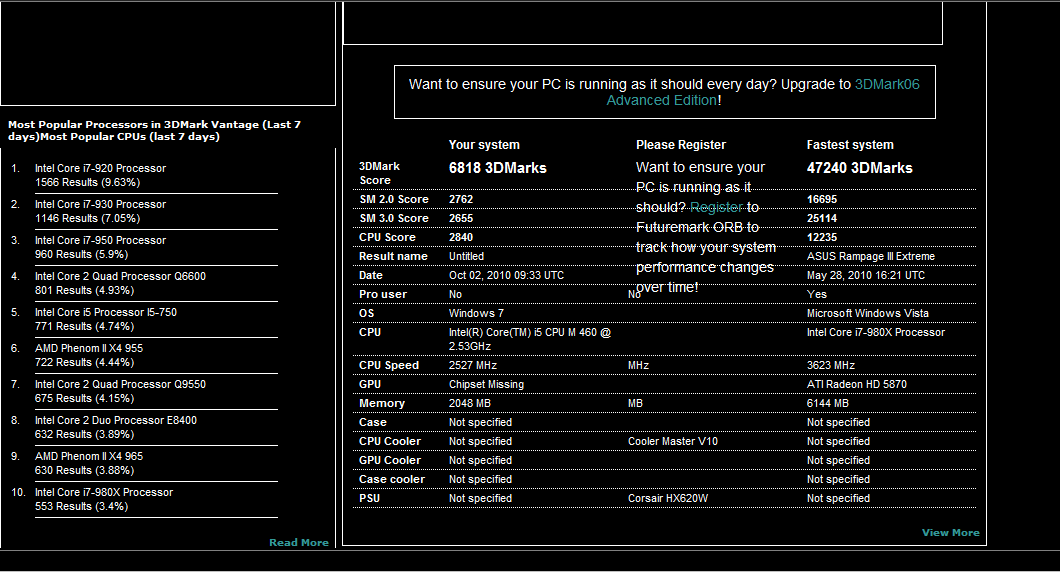This screenshot has height=572, width=1060.
Task: Click CPU speed 2527 MHz
Action: (x=473, y=365)
